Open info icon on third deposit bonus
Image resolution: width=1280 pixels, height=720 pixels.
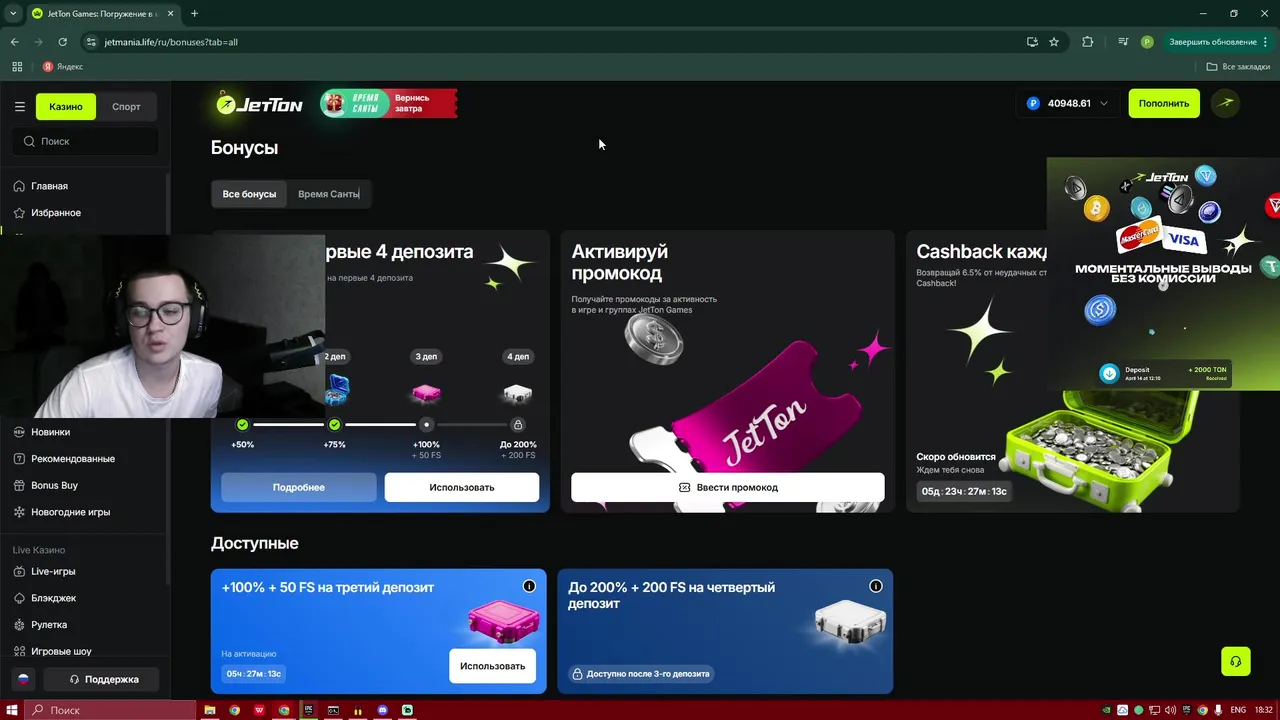[x=529, y=586]
